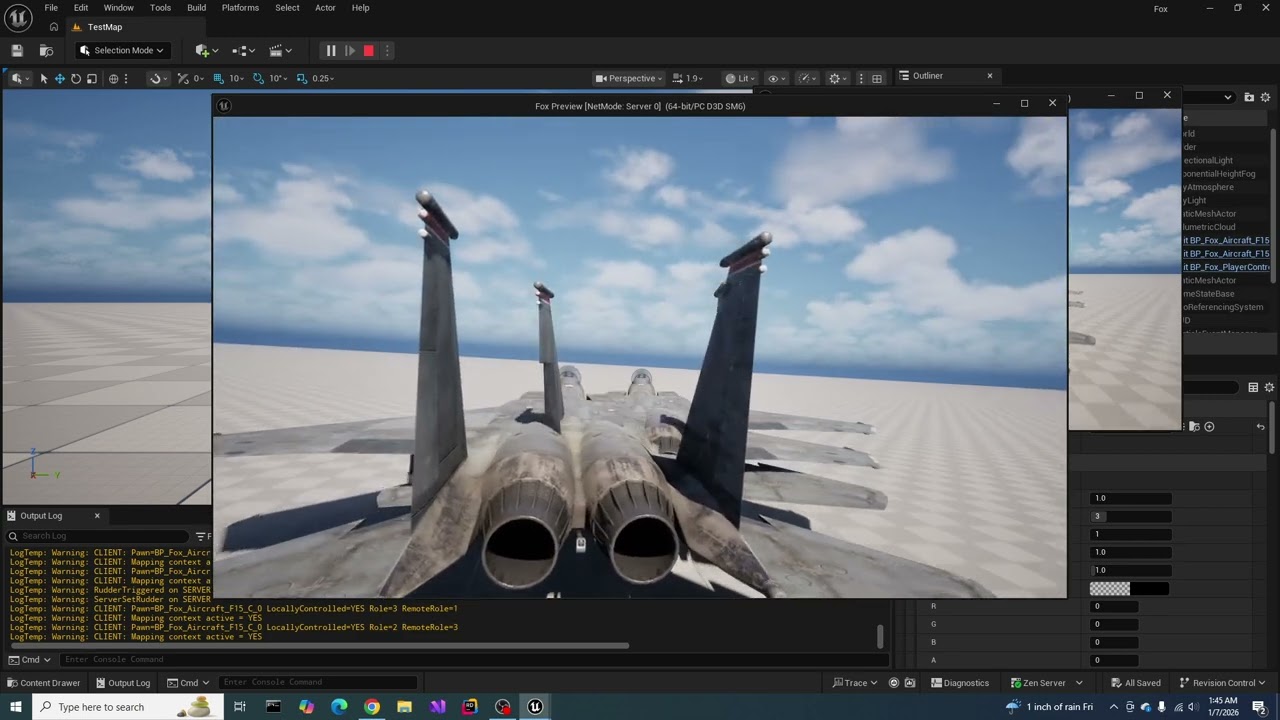Open camera speed 1.9 dropdown
This screenshot has width=1280, height=720.
pyautogui.click(x=688, y=78)
